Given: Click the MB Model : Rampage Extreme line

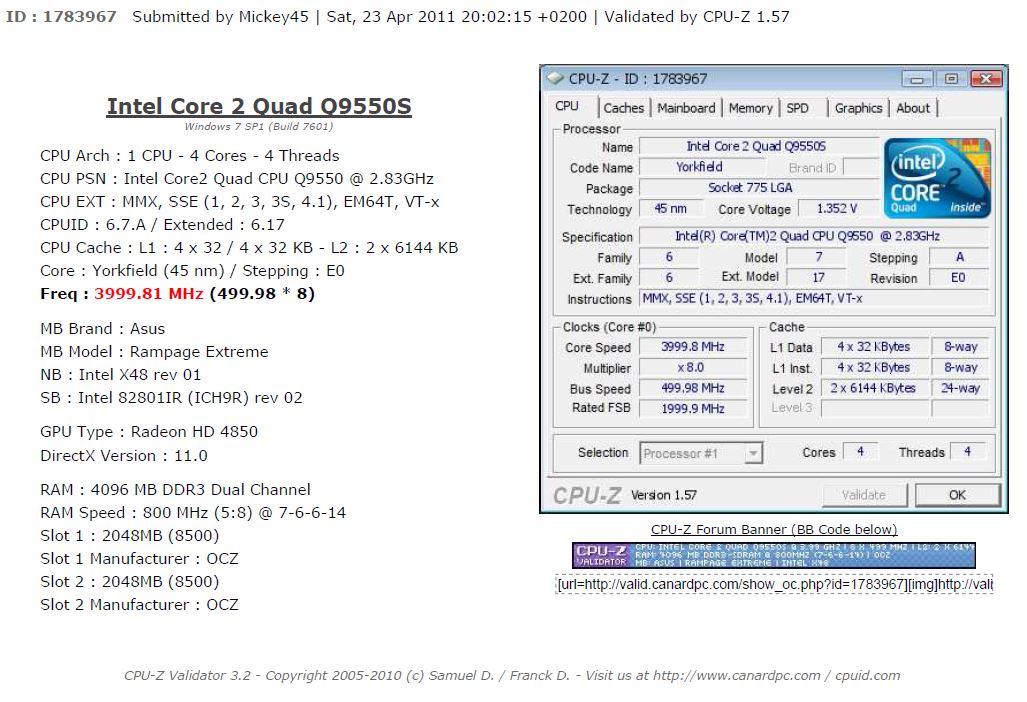Looking at the screenshot, I should tap(154, 352).
